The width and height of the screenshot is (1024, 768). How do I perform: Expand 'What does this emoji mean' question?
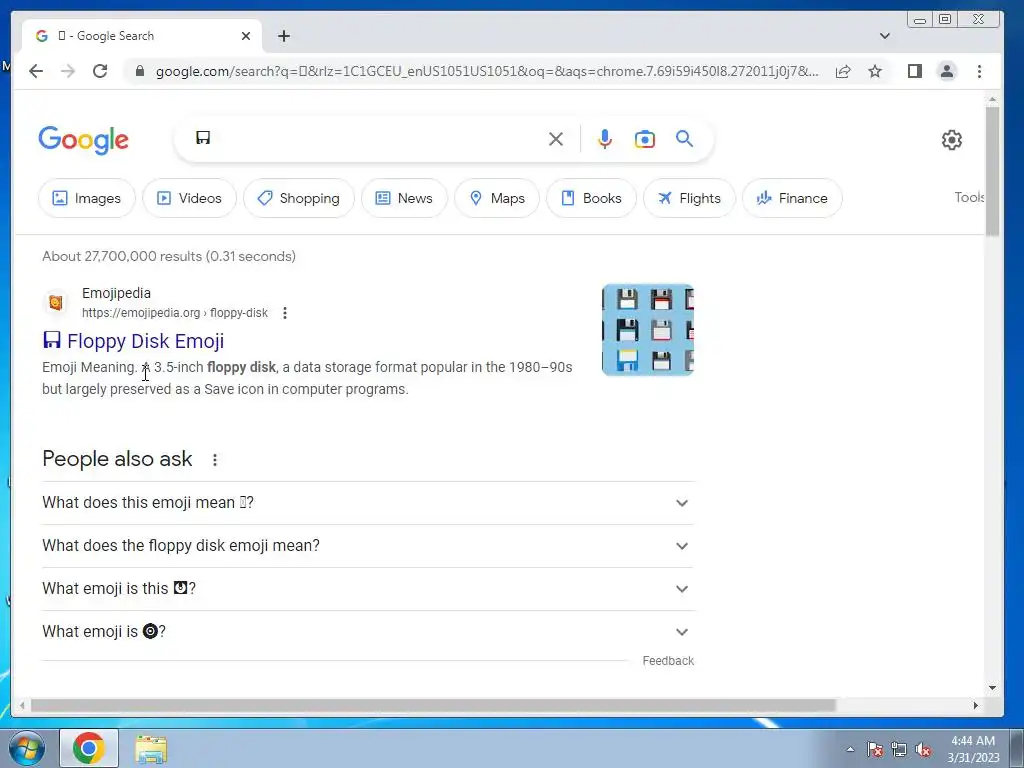coord(368,503)
